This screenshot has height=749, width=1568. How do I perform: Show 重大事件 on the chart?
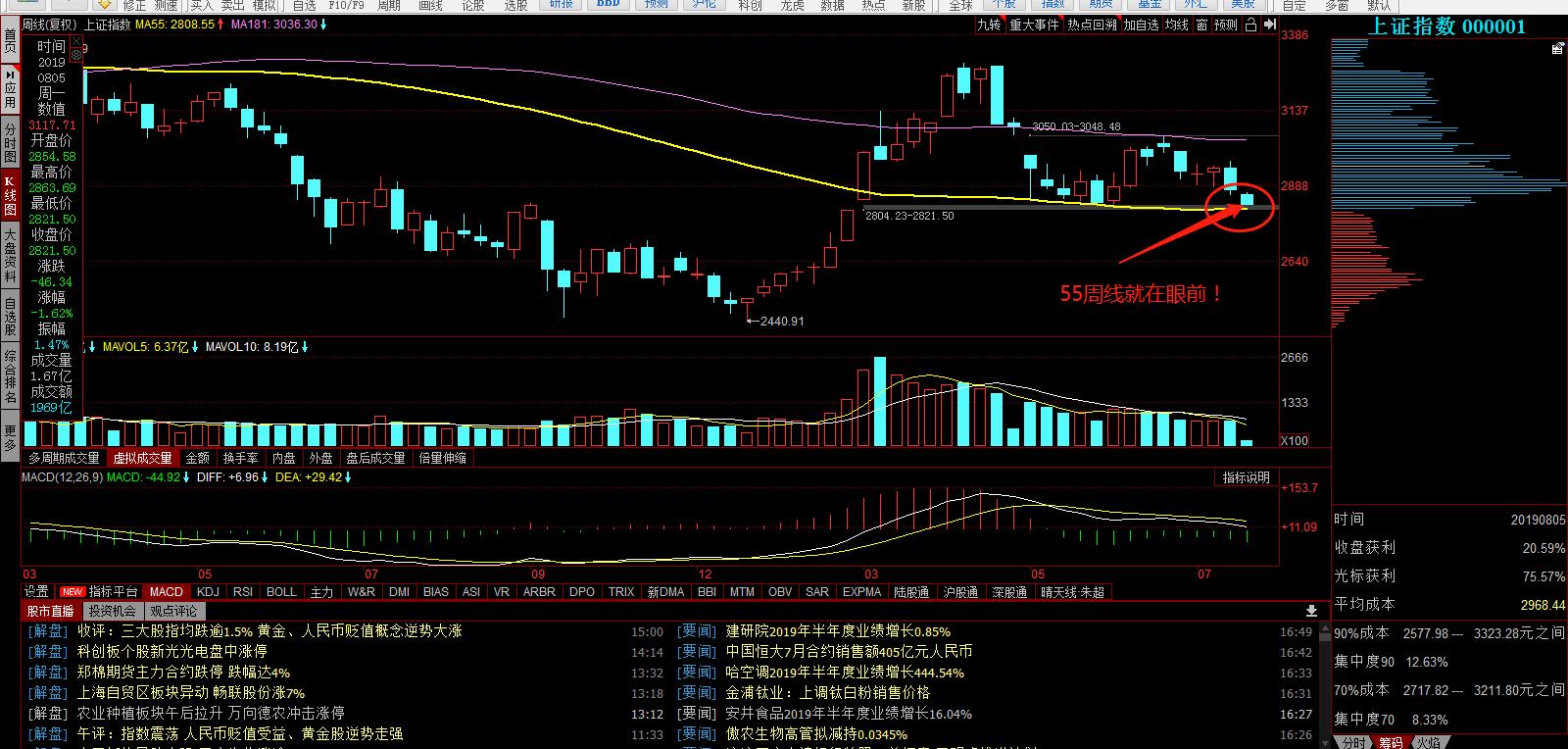(1034, 25)
